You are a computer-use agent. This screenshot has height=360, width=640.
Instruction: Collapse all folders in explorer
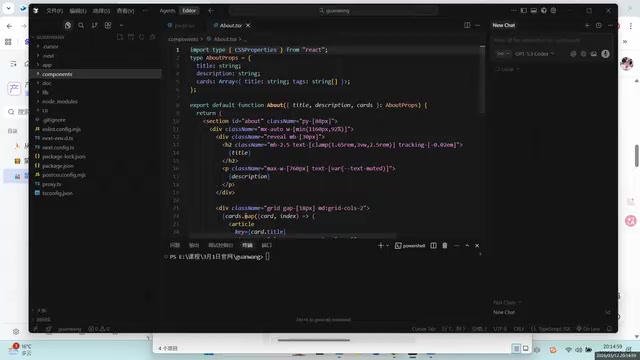click(152, 37)
